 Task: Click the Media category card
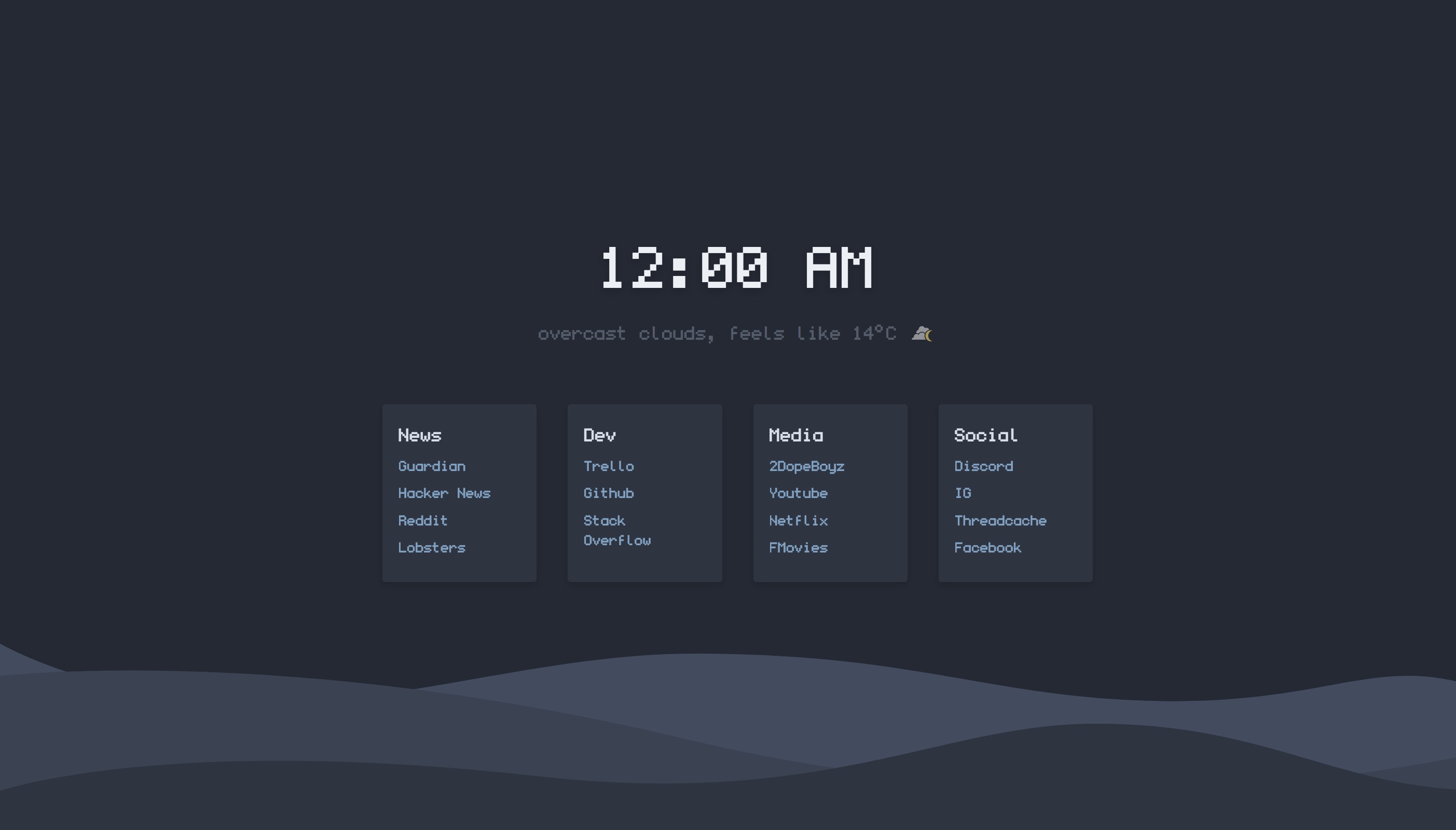tap(830, 493)
